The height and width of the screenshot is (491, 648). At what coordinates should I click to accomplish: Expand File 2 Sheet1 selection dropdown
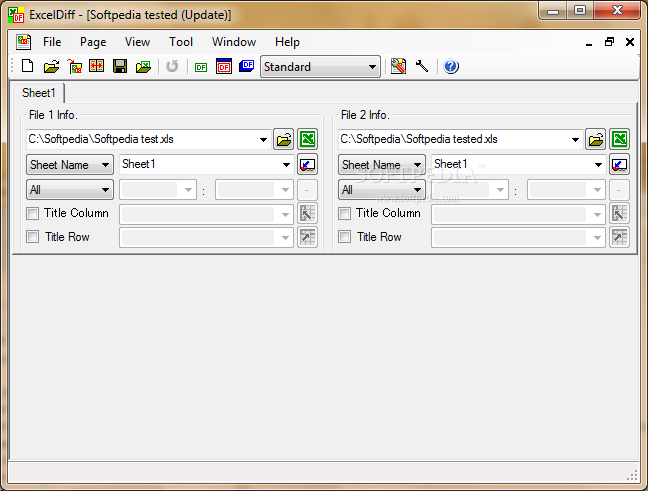(598, 165)
